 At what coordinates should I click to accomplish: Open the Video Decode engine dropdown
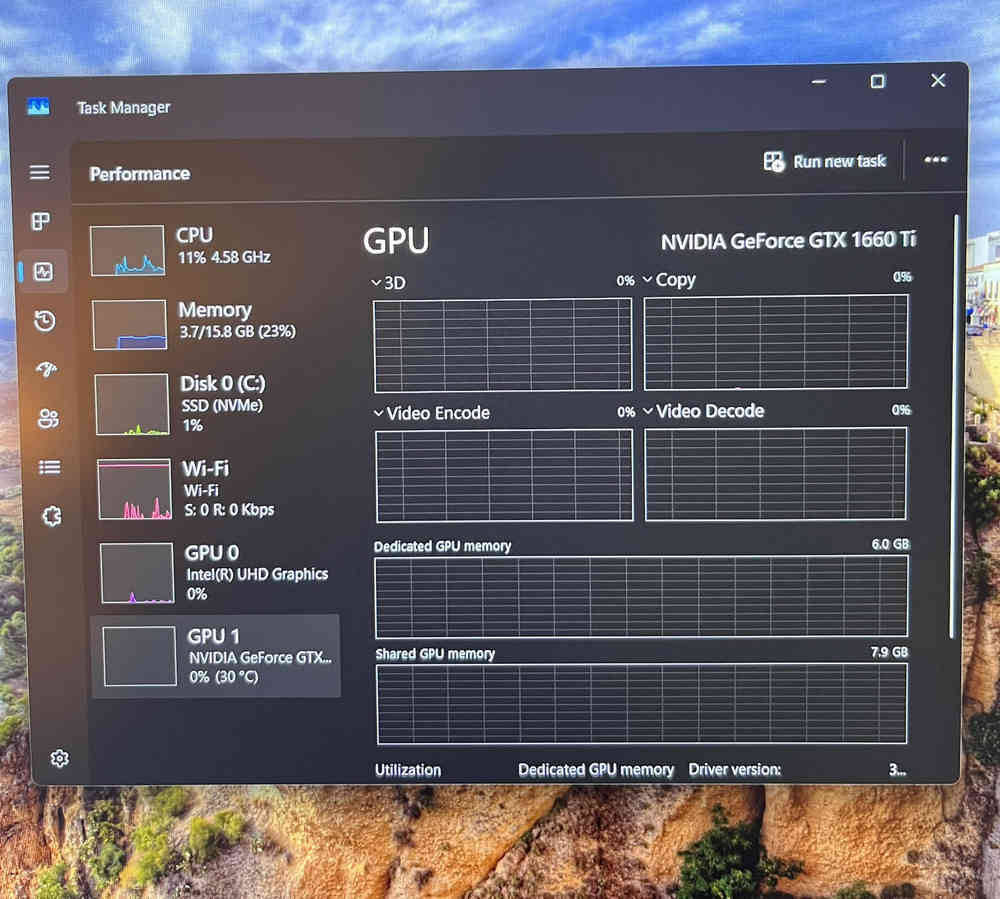pyautogui.click(x=703, y=411)
